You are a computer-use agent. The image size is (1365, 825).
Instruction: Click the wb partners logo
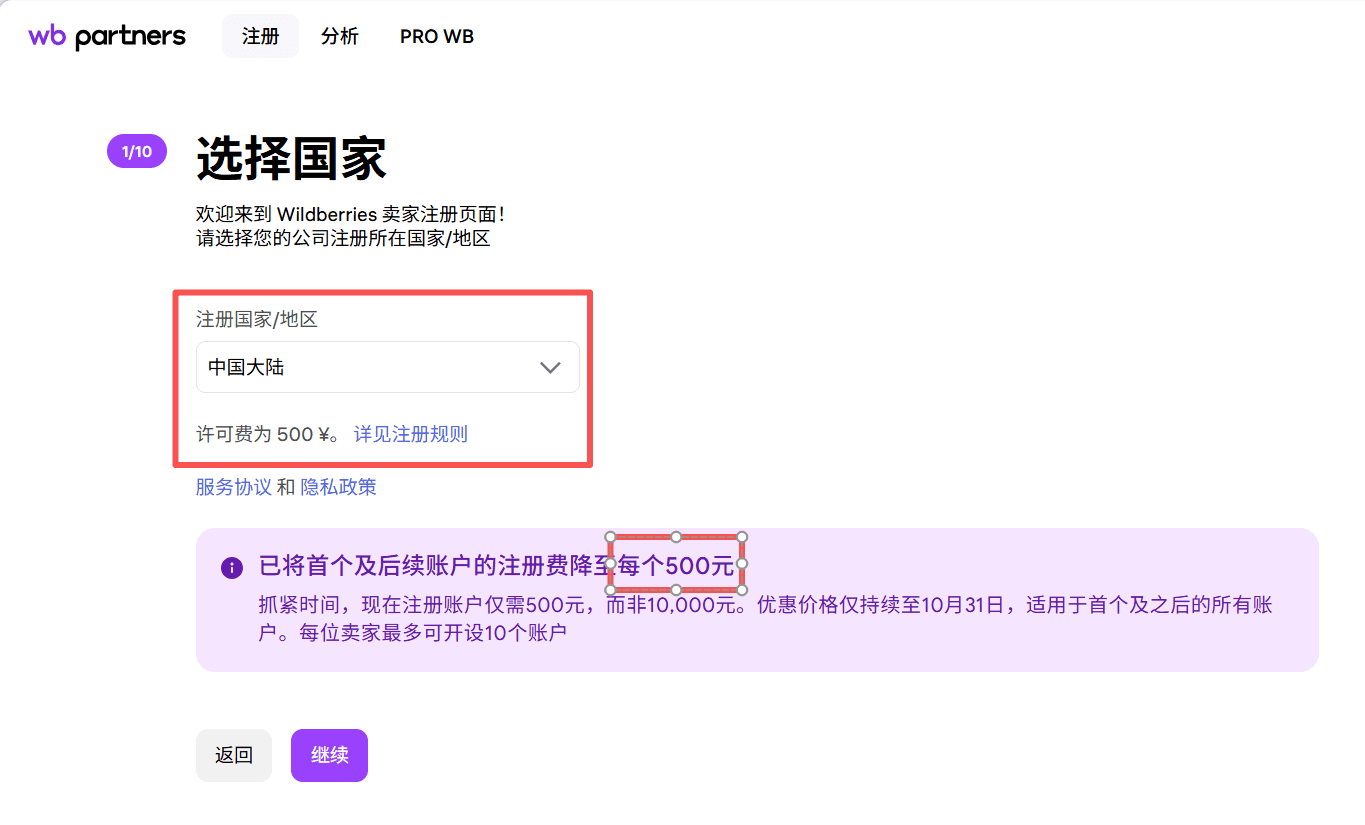107,37
